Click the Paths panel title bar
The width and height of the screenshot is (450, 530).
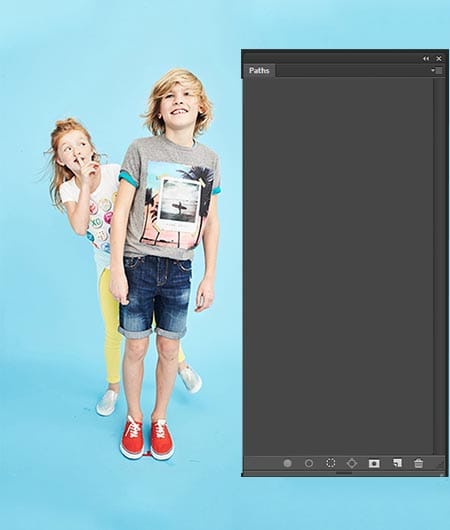click(x=331, y=58)
